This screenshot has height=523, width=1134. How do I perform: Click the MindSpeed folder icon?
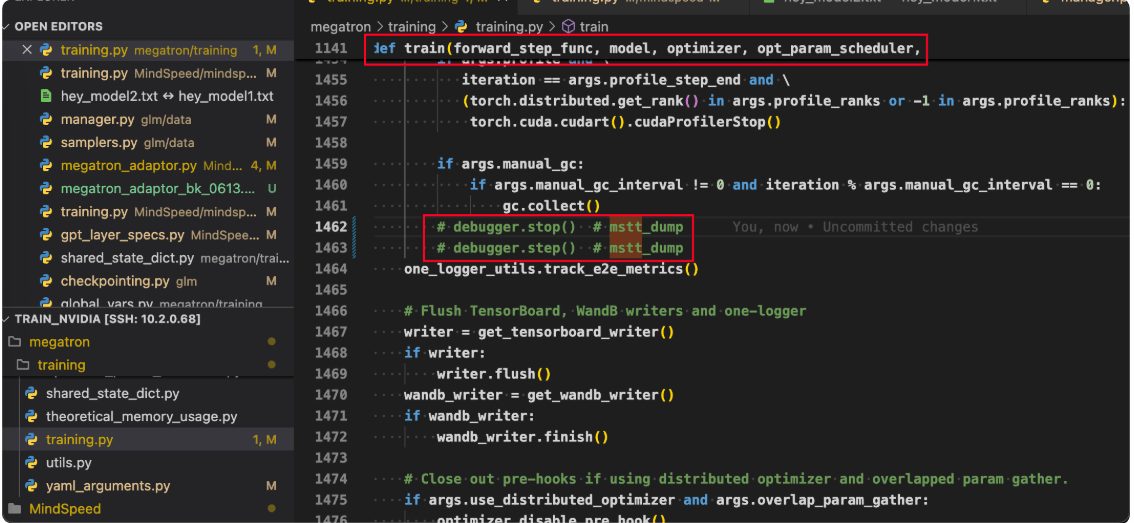pos(15,509)
